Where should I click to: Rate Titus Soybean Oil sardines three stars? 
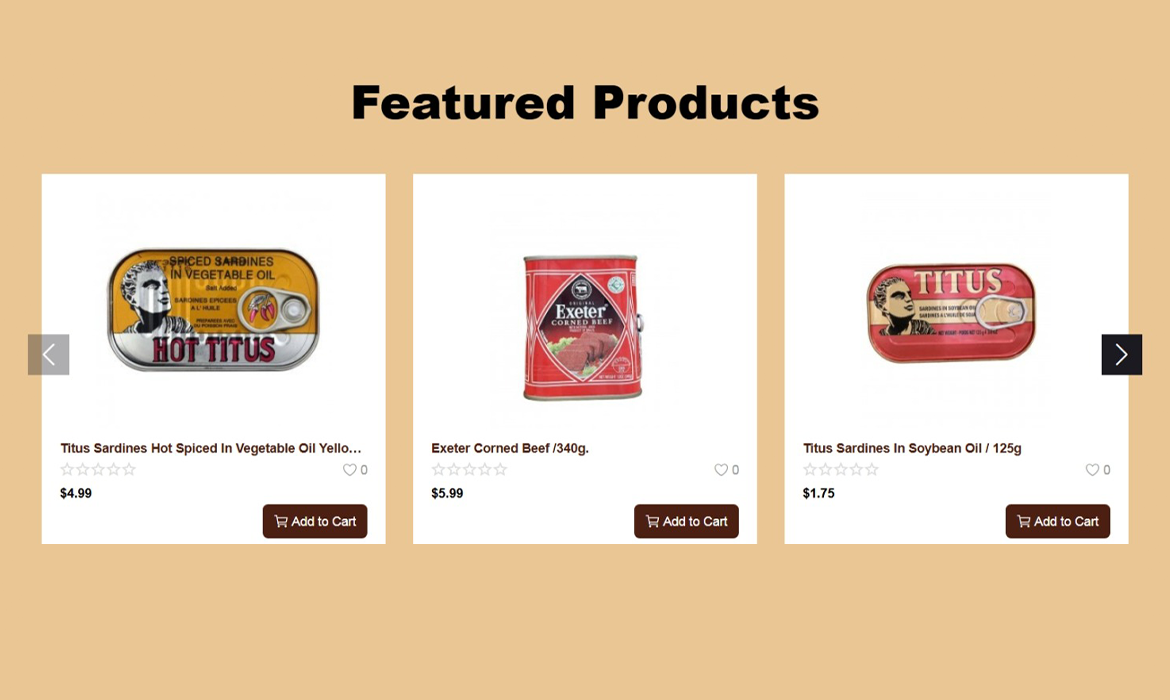[x=841, y=469]
